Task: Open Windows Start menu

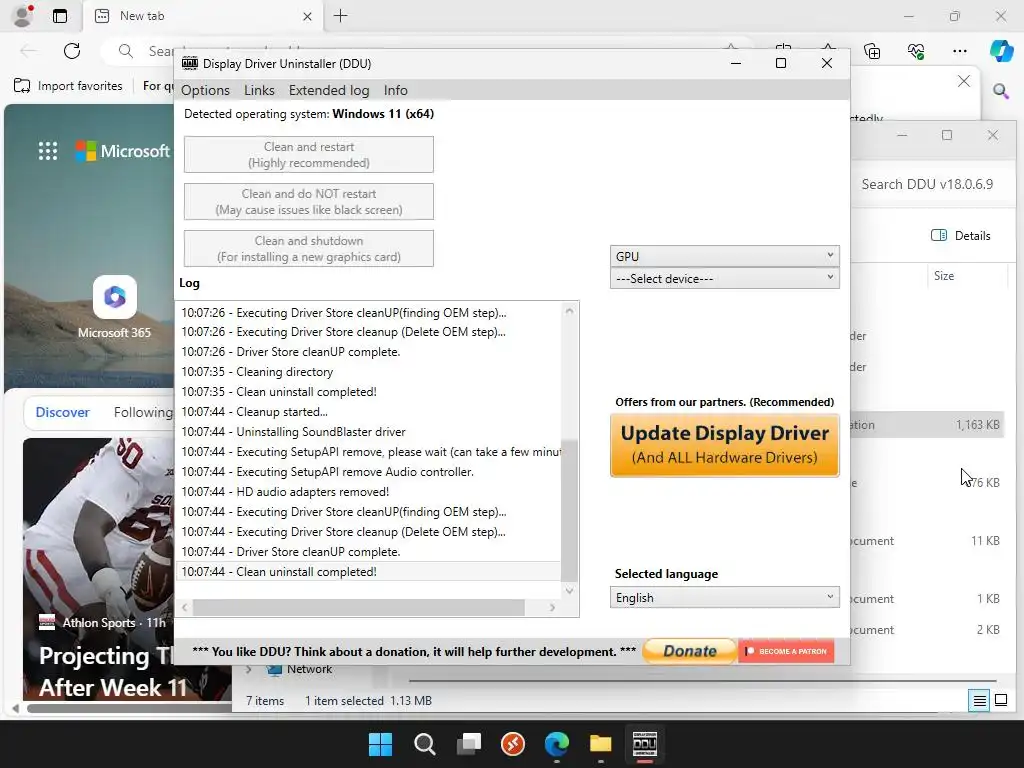Action: point(380,744)
